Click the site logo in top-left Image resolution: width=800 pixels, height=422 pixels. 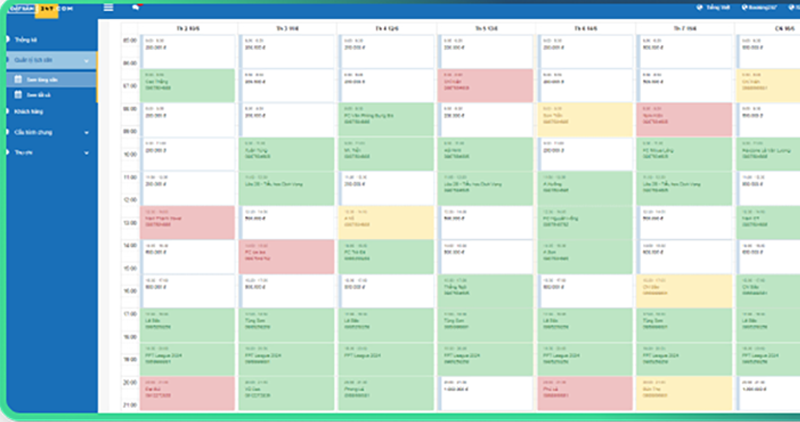click(x=30, y=7)
